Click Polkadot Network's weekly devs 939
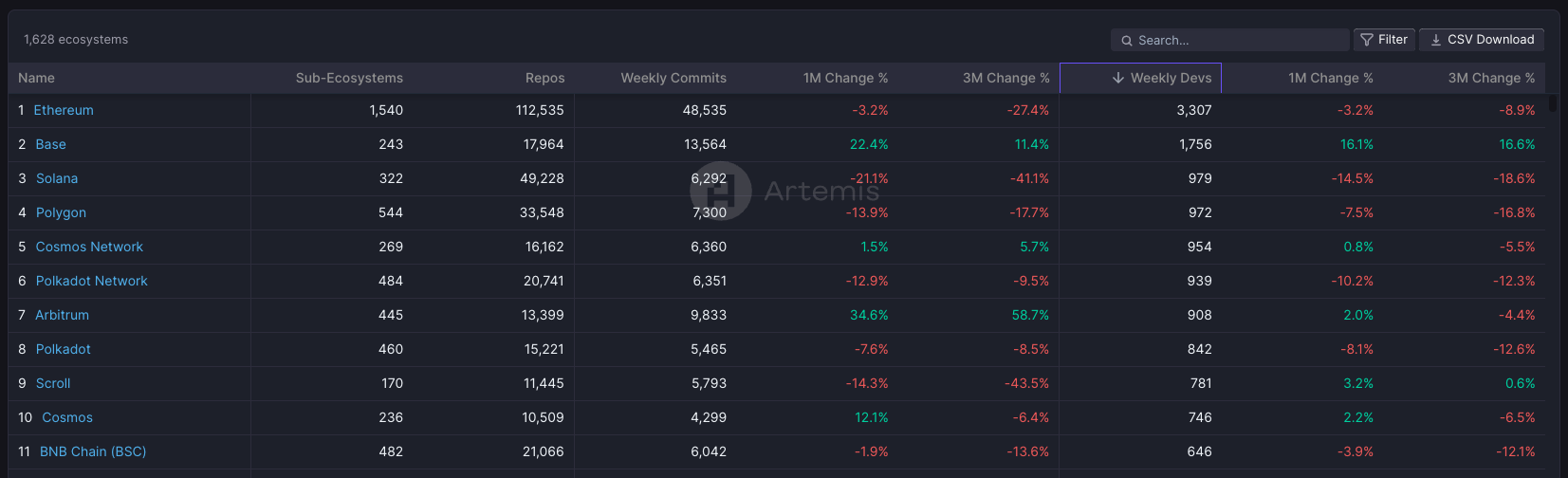1568x478 pixels. pos(1200,281)
